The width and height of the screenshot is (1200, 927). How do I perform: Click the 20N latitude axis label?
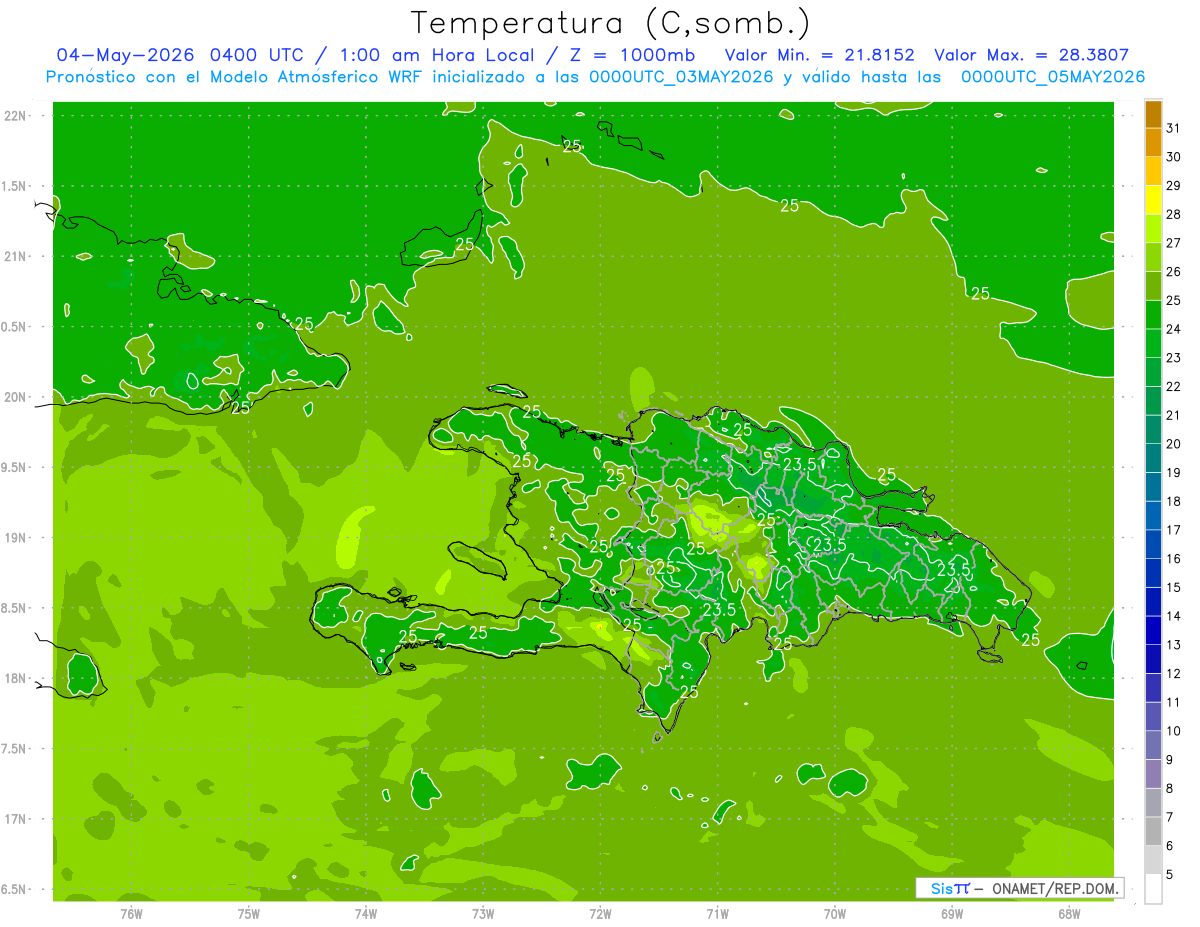pos(17,397)
